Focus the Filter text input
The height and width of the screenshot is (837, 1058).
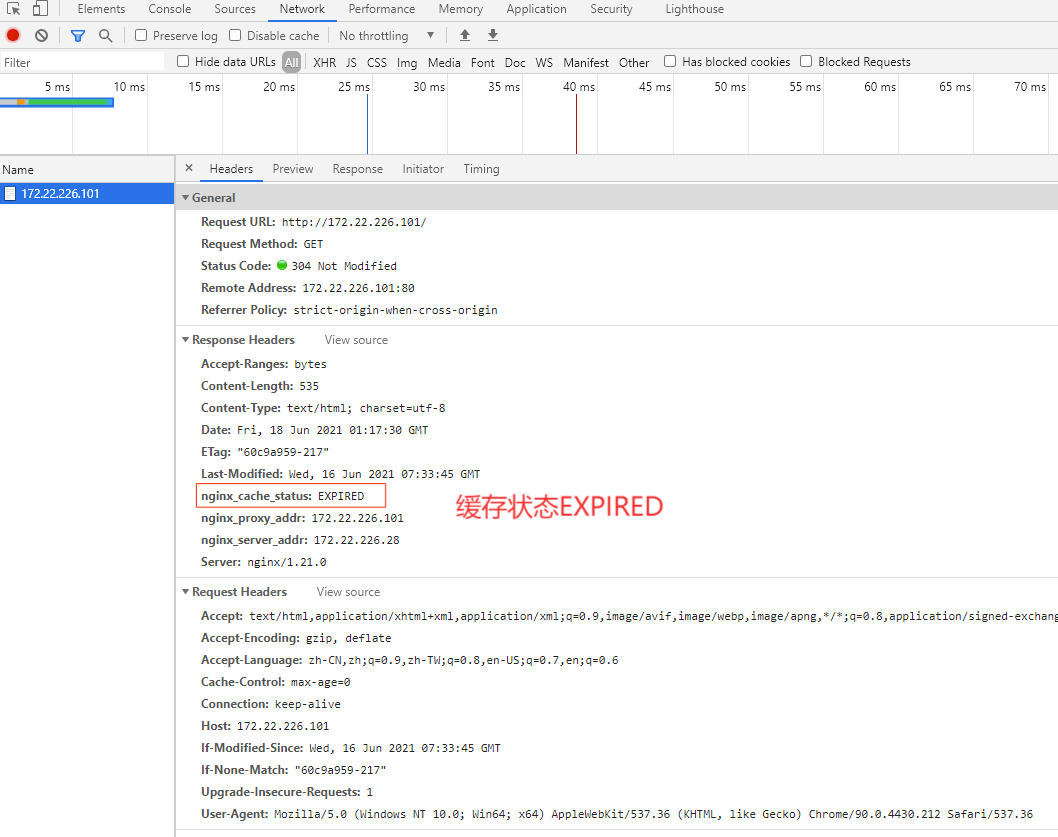point(82,62)
